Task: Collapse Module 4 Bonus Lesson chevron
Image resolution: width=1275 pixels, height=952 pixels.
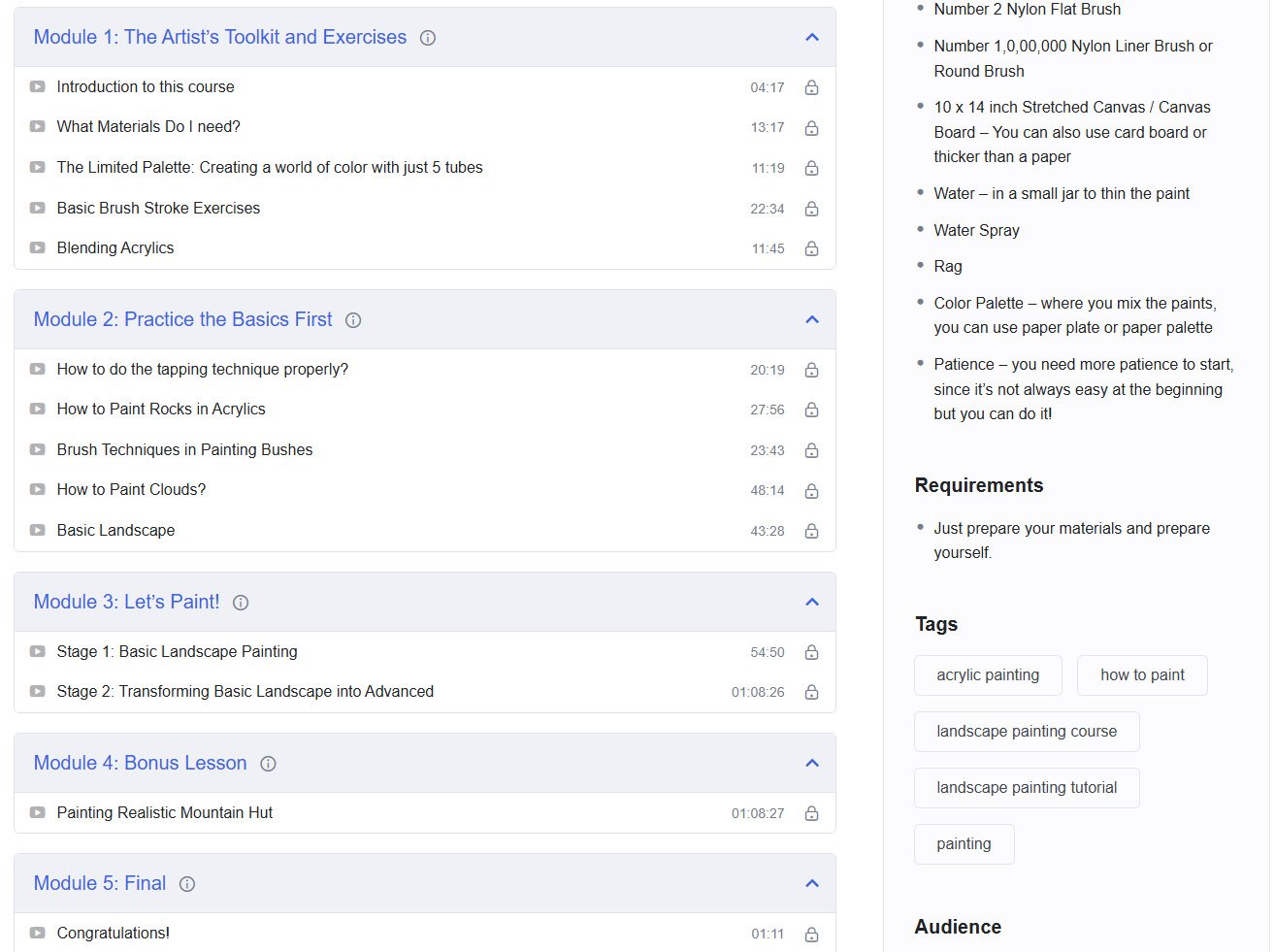Action: pos(812,763)
